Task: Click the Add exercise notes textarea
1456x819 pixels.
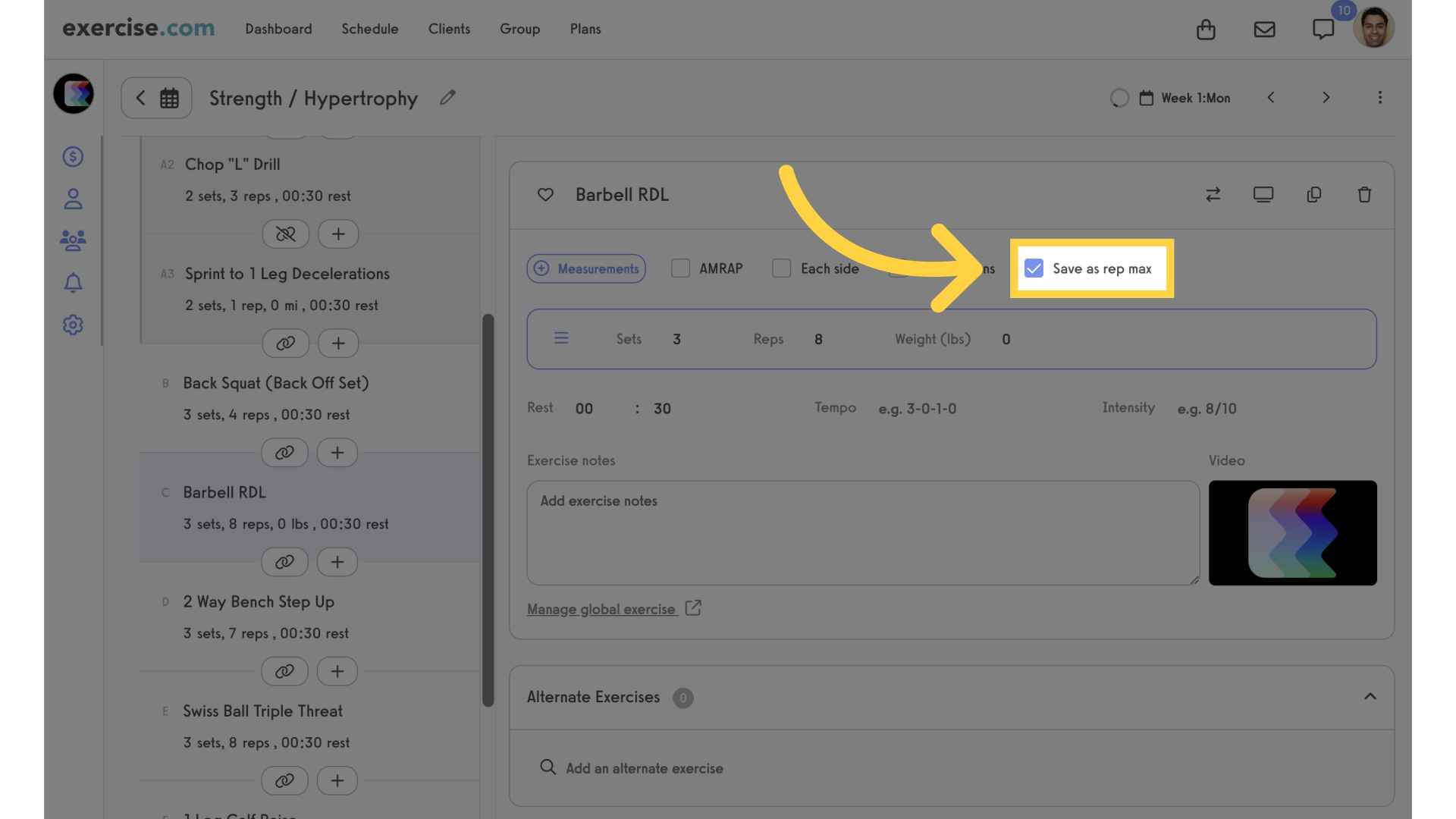Action: (x=863, y=532)
